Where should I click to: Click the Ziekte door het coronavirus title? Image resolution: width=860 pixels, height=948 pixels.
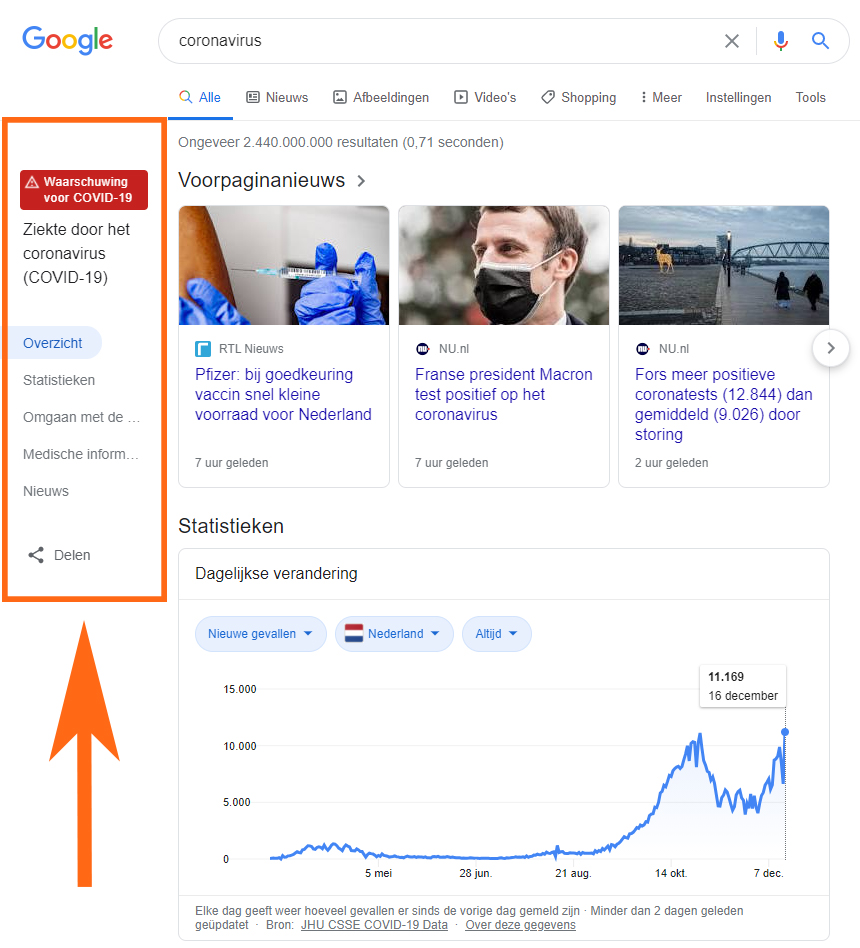point(76,253)
